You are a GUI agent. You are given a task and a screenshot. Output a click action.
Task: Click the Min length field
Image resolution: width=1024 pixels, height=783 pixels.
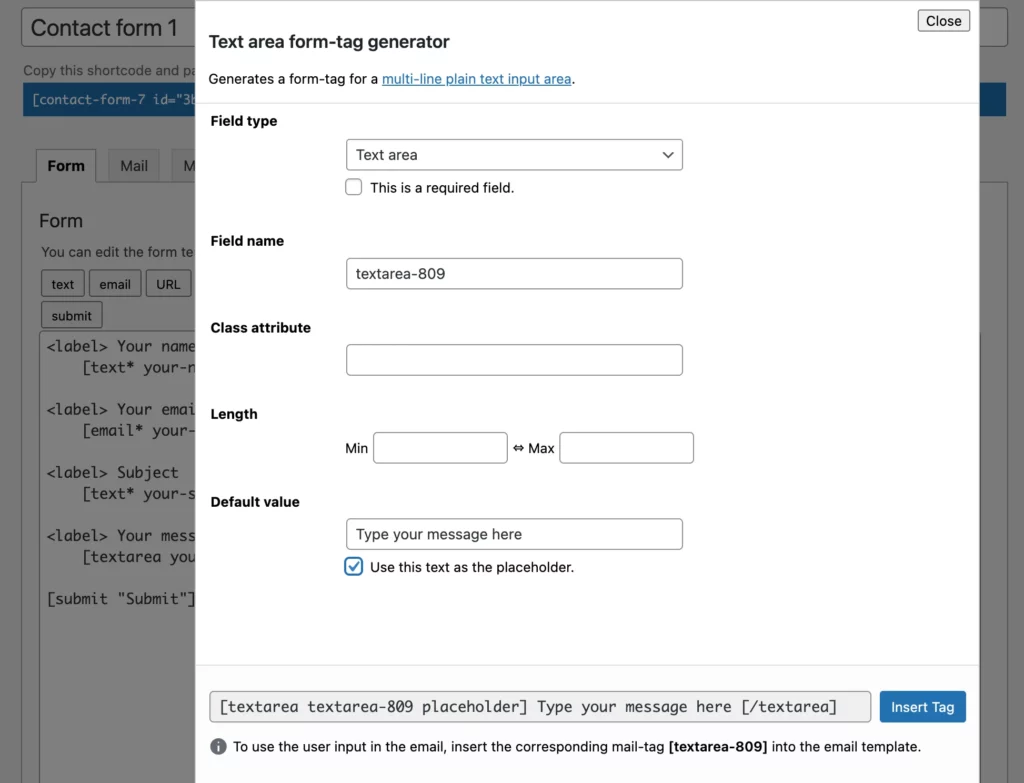[440, 448]
